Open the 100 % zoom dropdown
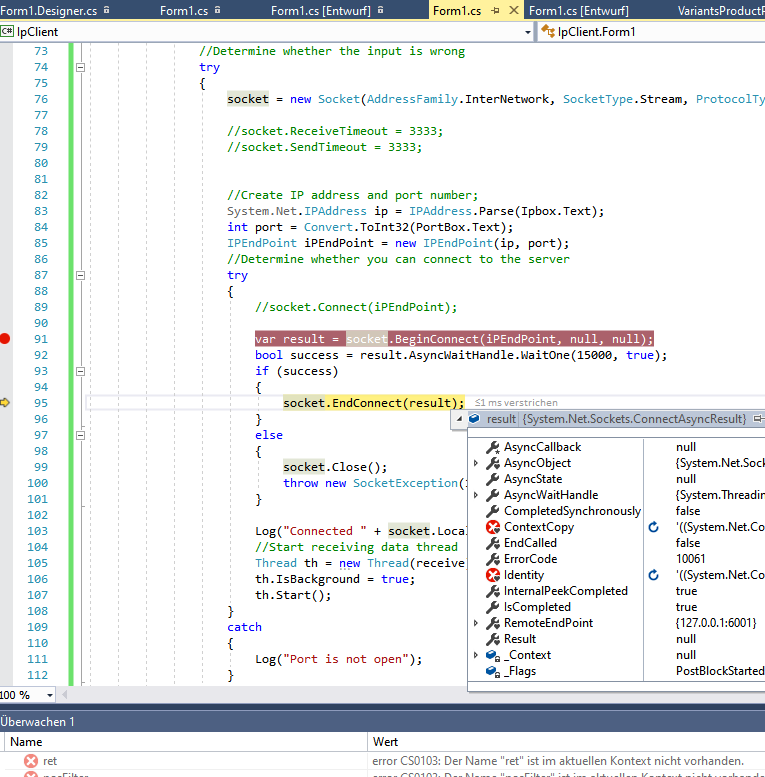 pos(50,695)
